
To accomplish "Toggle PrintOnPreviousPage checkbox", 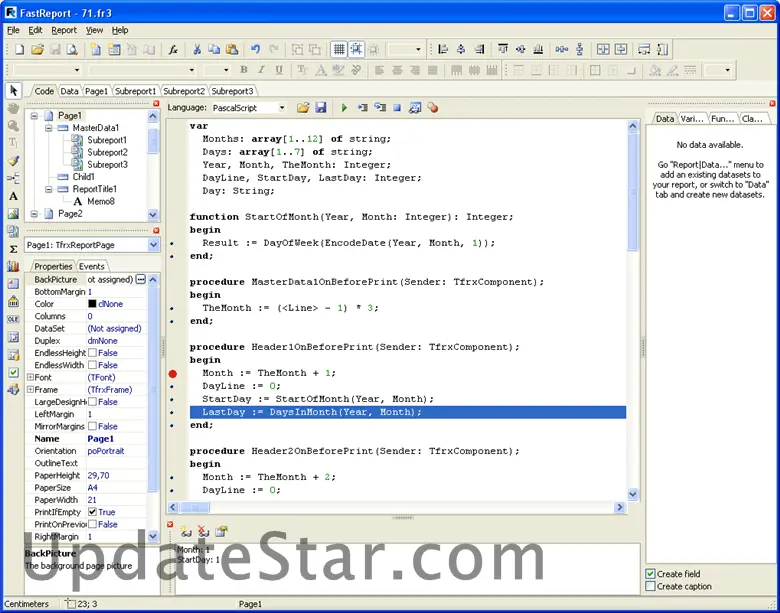I will 93,524.
